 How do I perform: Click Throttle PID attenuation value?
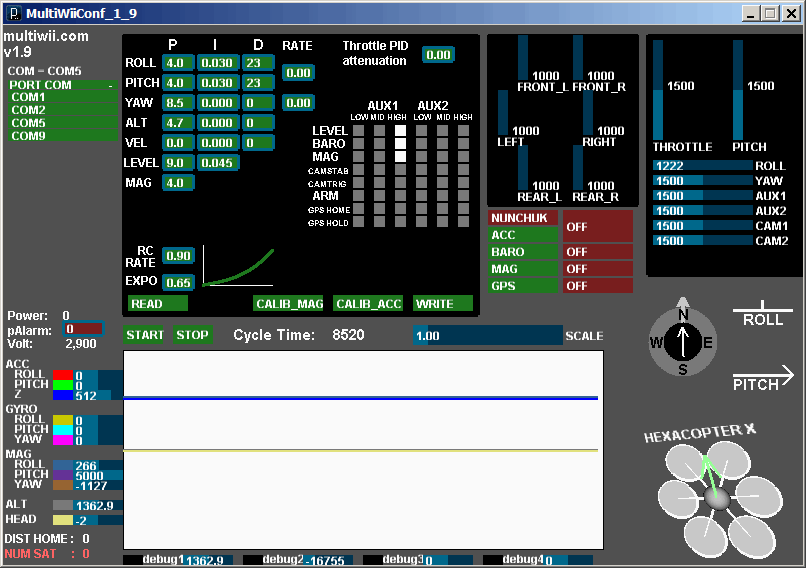438,54
